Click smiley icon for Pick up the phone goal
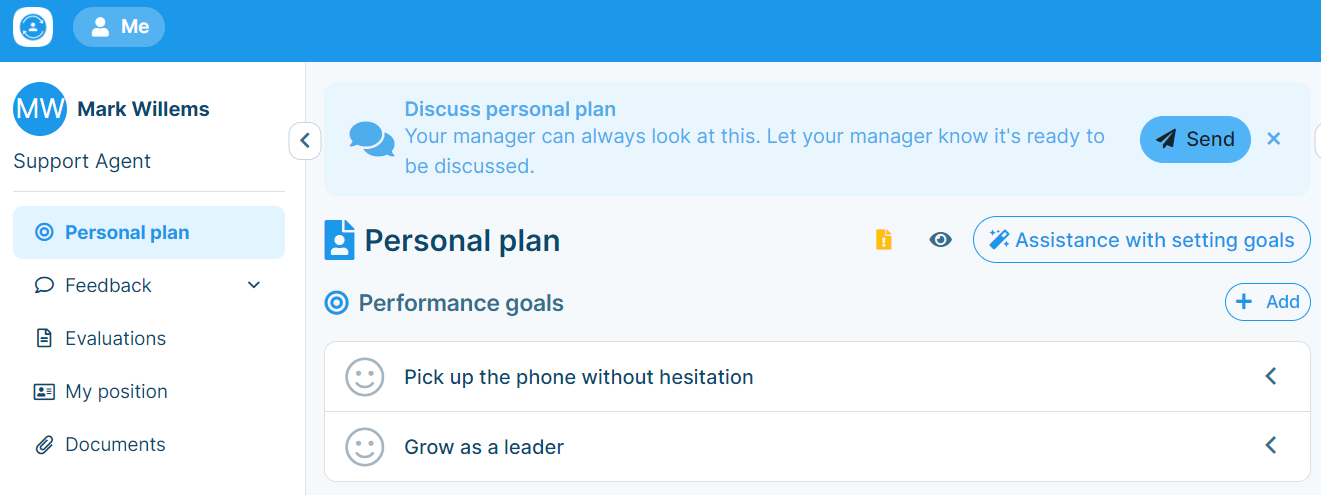 [365, 377]
